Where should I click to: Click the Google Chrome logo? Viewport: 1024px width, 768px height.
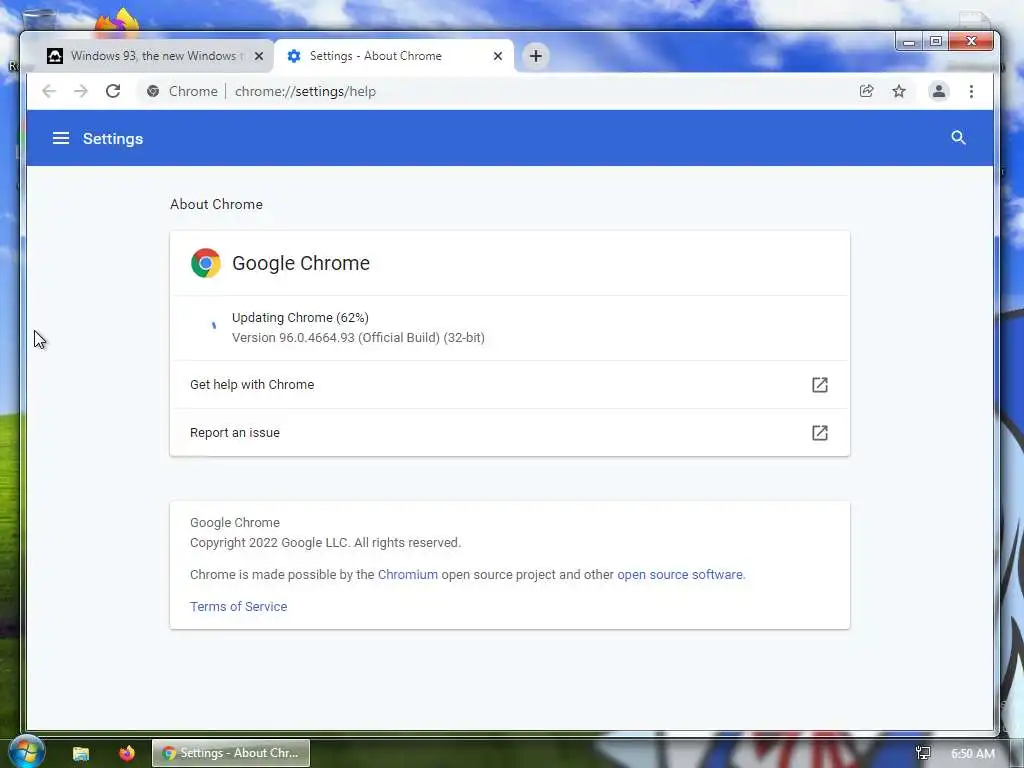206,263
